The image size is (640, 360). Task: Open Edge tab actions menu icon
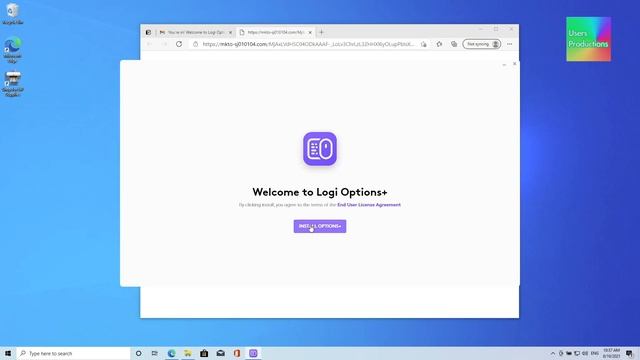(x=148, y=32)
